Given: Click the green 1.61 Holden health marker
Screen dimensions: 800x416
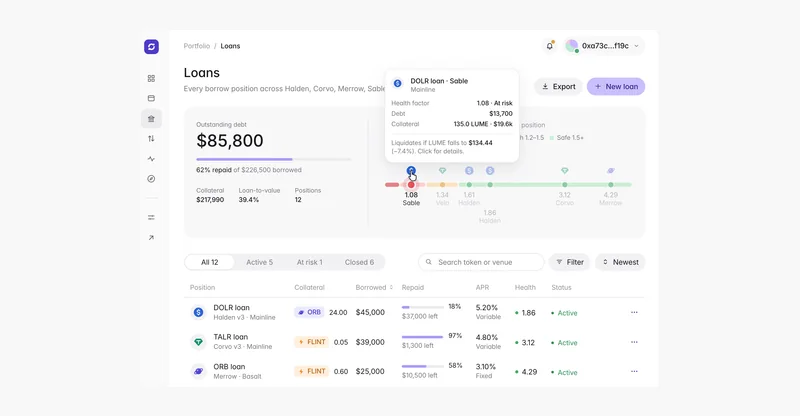Looking at the screenshot, I should pyautogui.click(x=469, y=185).
